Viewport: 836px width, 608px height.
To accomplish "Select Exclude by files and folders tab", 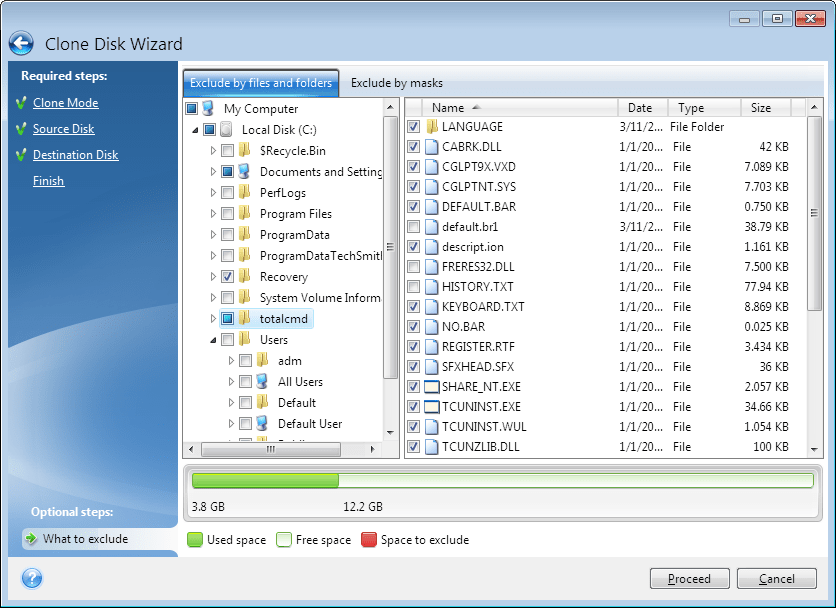I will 261,83.
